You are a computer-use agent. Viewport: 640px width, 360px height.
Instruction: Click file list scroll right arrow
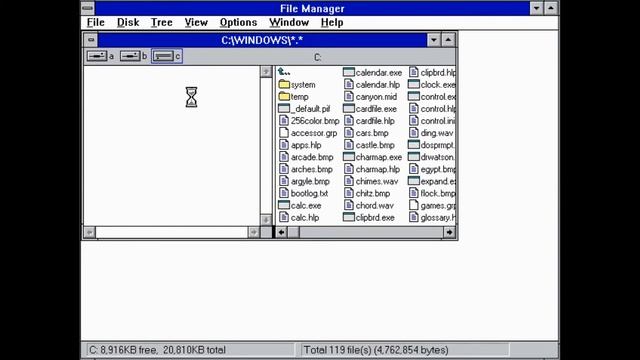(449, 232)
